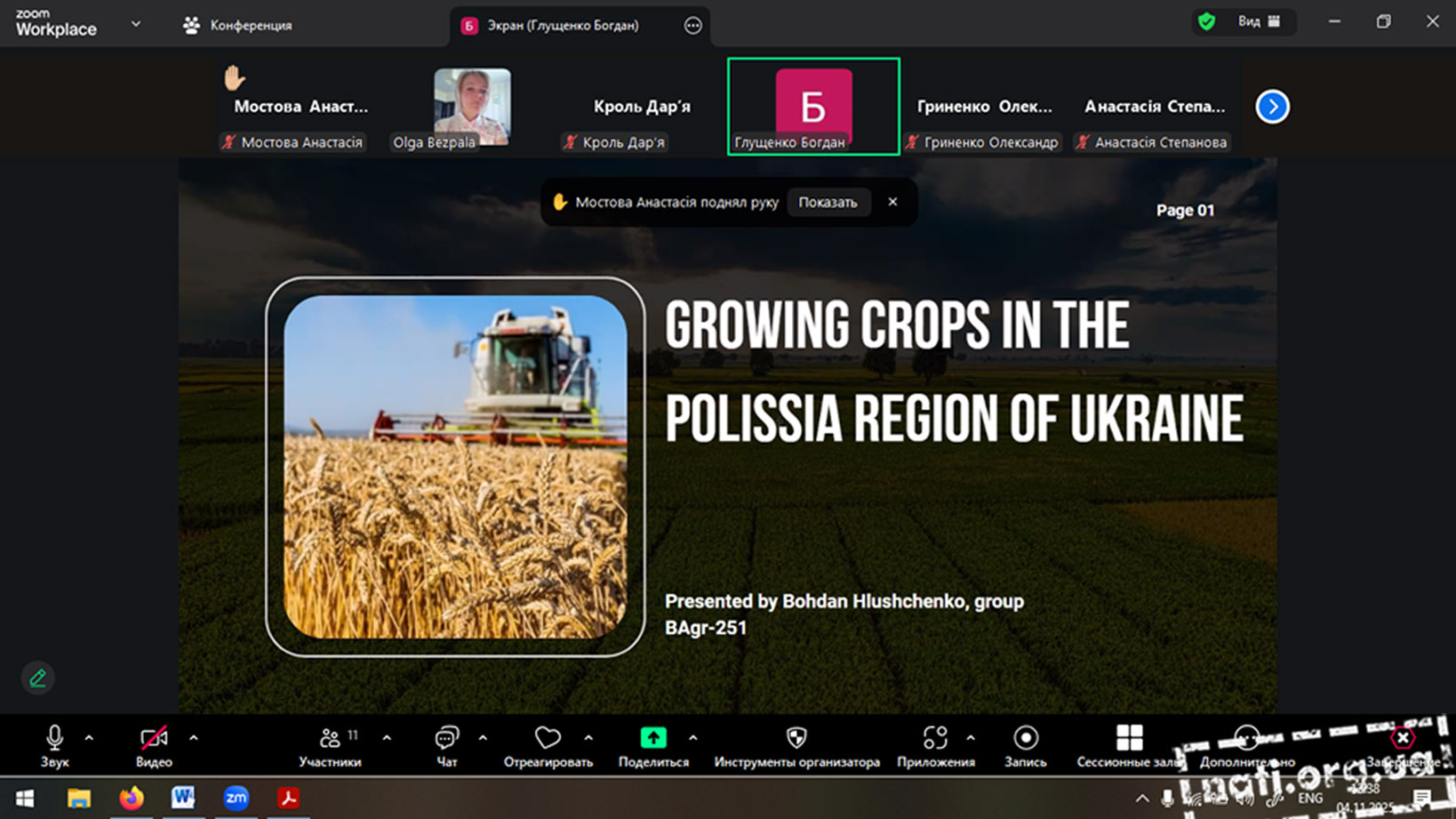Start recording with the Record button
Screen dimensions: 1456x819
tap(1025, 739)
